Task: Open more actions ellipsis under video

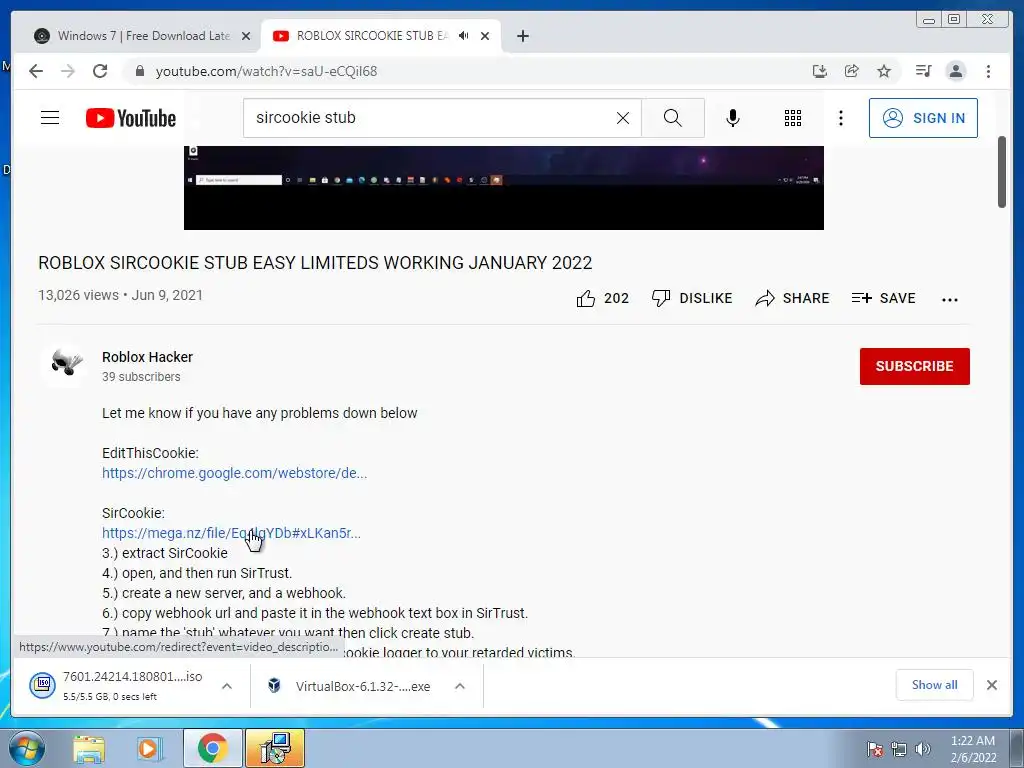Action: (x=950, y=300)
